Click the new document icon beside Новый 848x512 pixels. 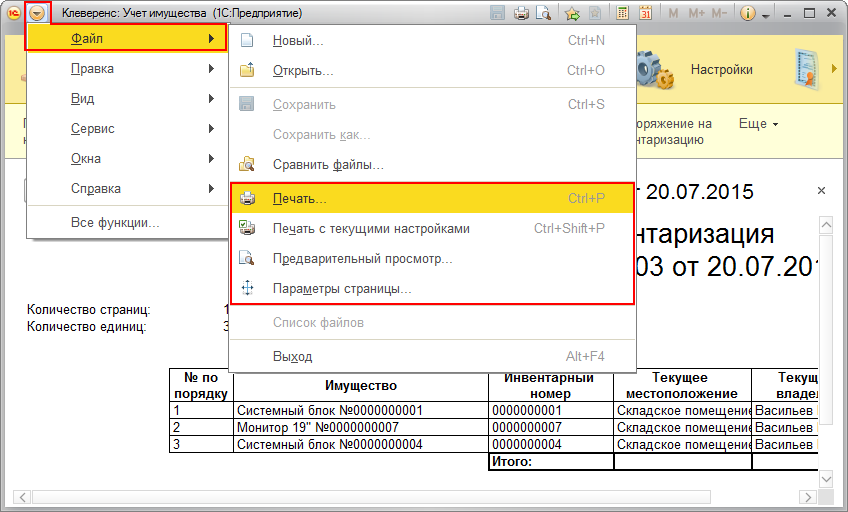[x=247, y=41]
